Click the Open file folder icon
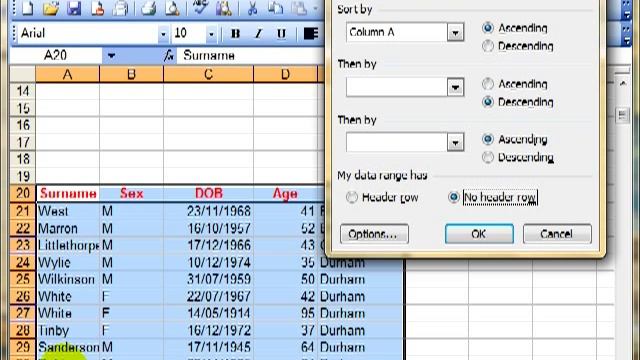This screenshot has width=640, height=360. click(x=51, y=8)
